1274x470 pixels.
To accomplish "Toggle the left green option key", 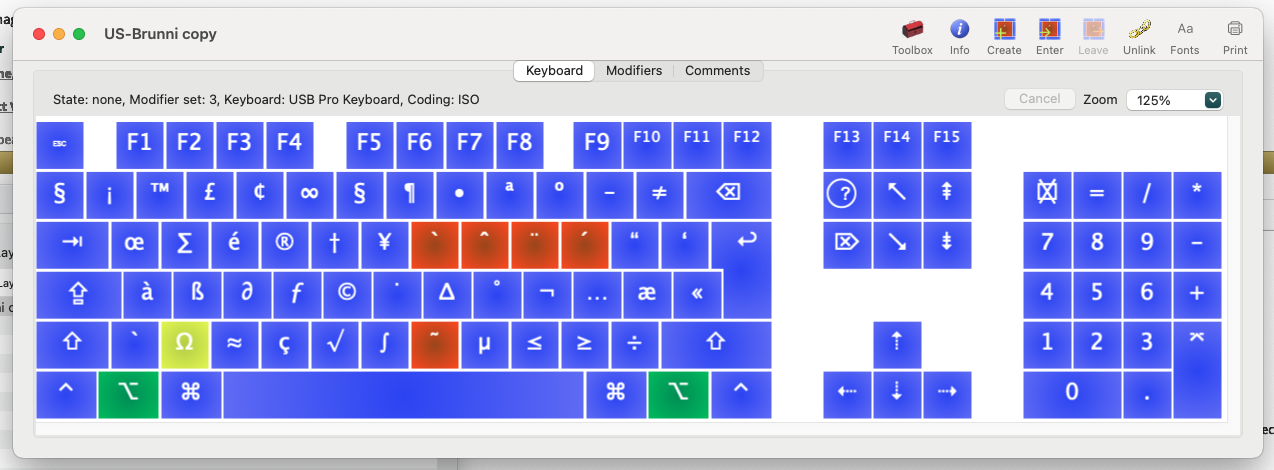I will pos(129,395).
